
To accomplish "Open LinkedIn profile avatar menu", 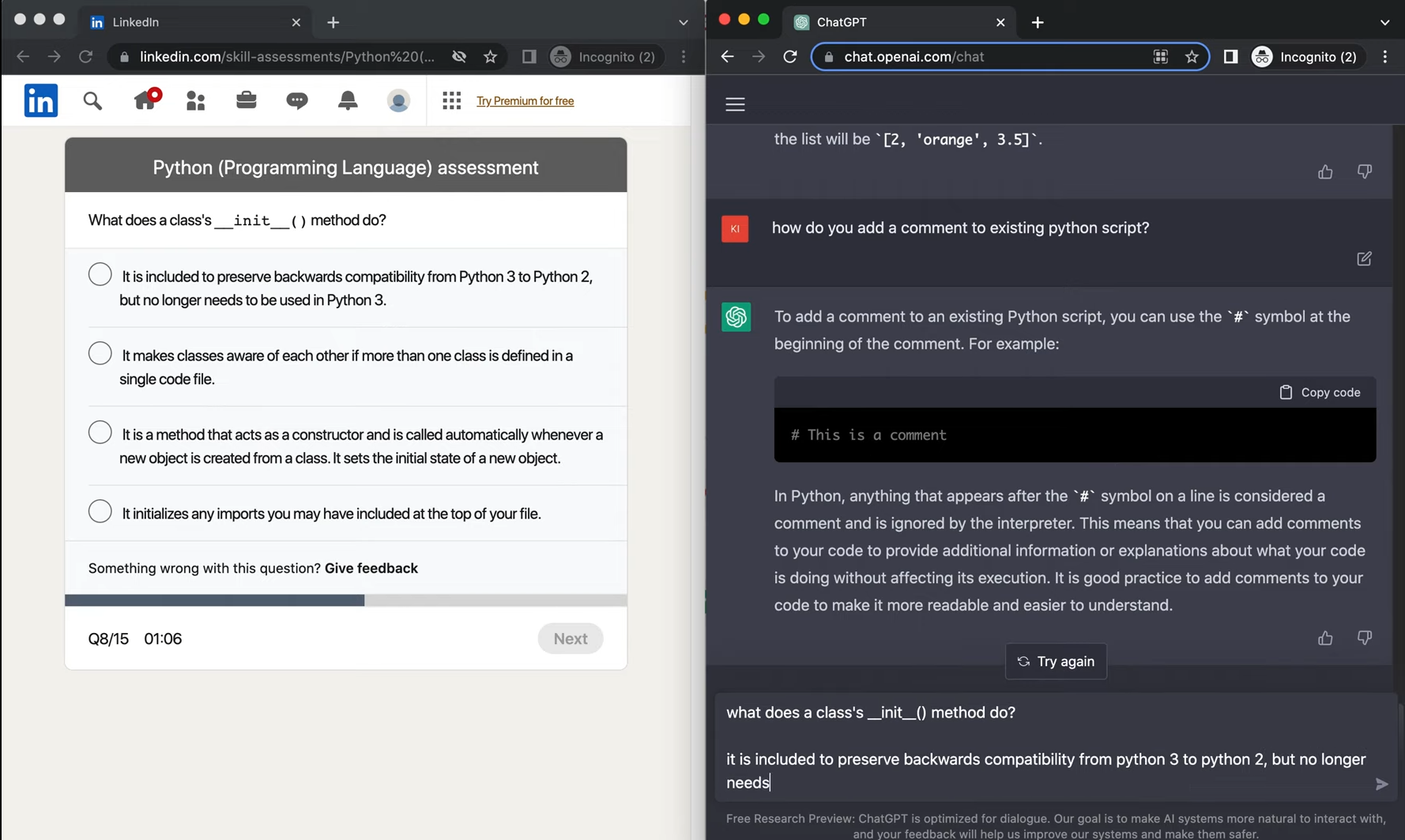I will pyautogui.click(x=398, y=100).
